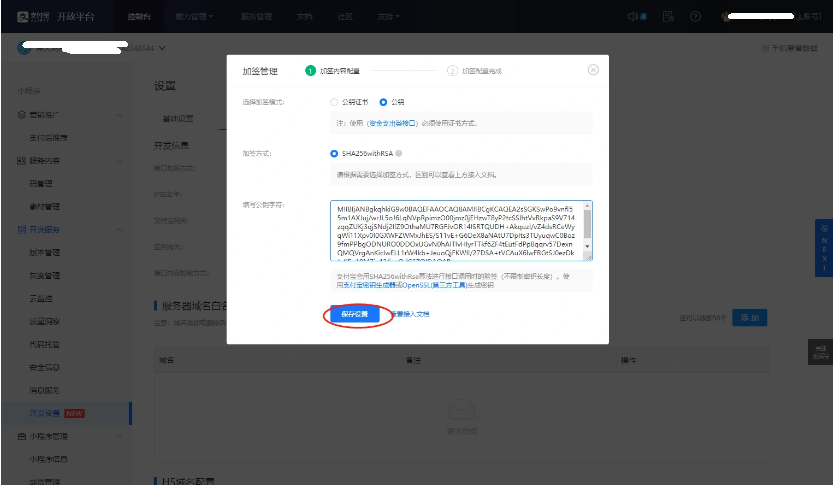Click the info icon beside SHA256withRSA
The height and width of the screenshot is (485, 833).
click(x=399, y=154)
